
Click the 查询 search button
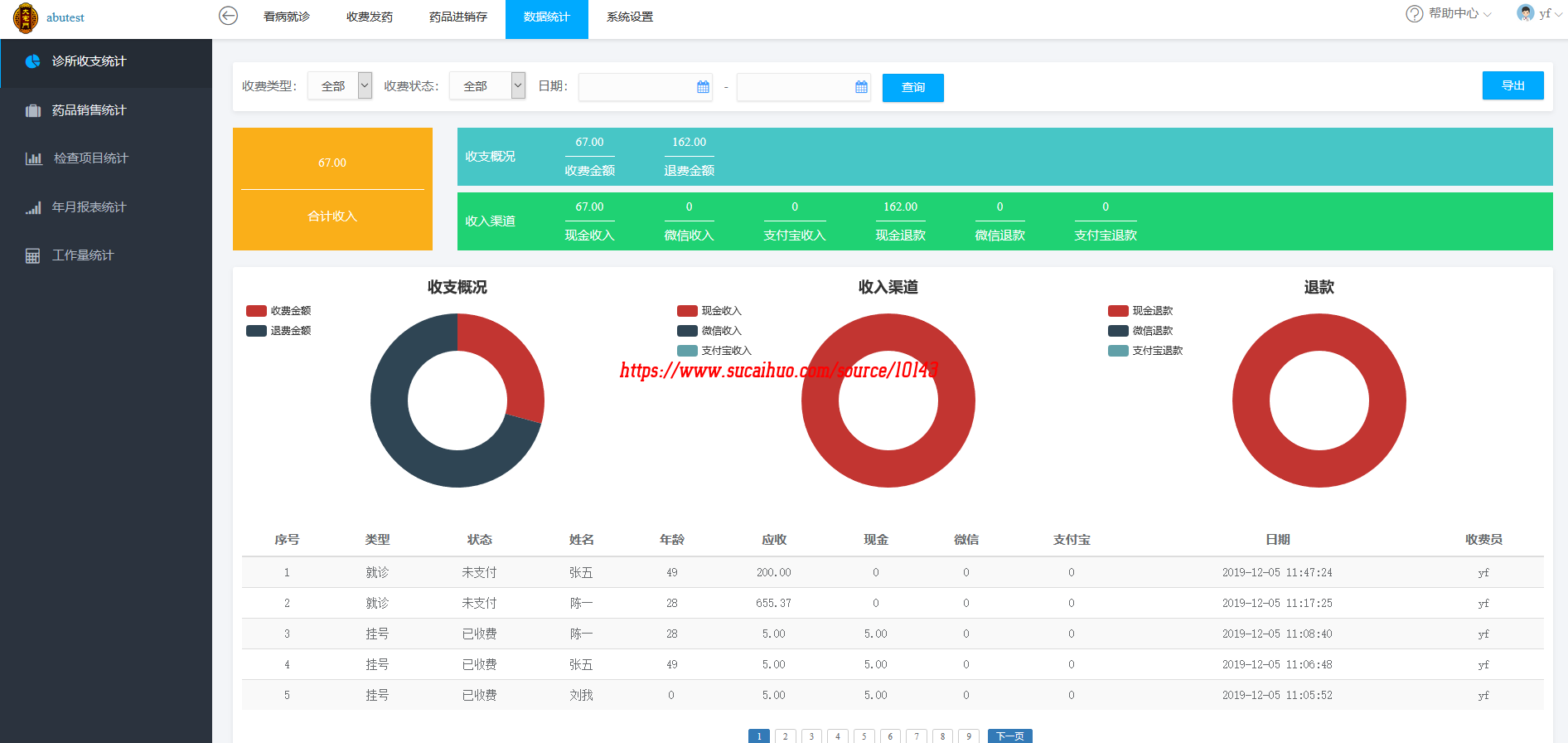(x=912, y=88)
